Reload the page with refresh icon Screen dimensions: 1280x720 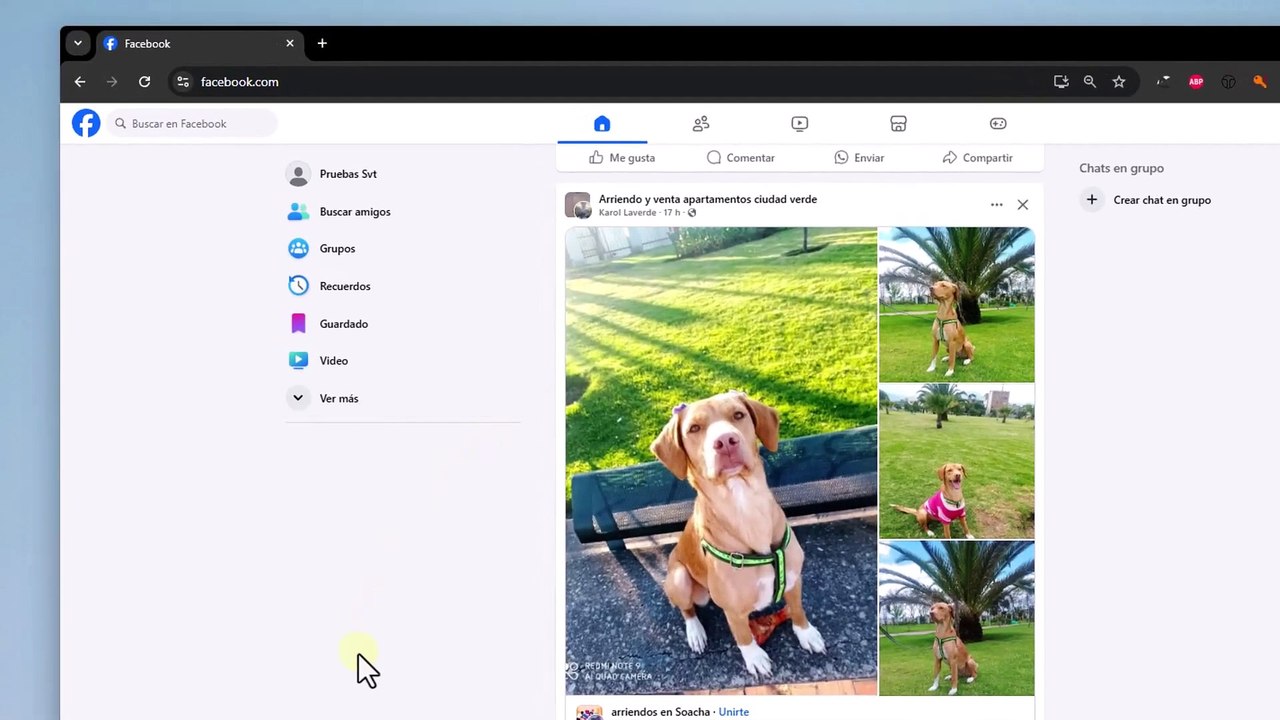(x=144, y=82)
